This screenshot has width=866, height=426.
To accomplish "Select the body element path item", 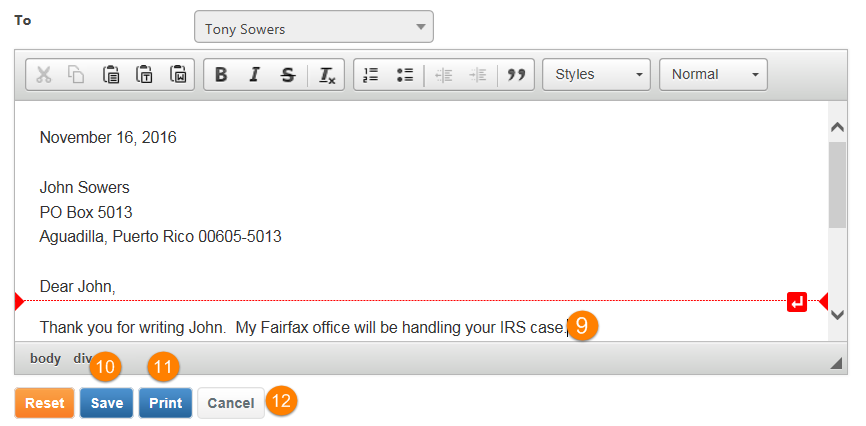I will [x=45, y=359].
